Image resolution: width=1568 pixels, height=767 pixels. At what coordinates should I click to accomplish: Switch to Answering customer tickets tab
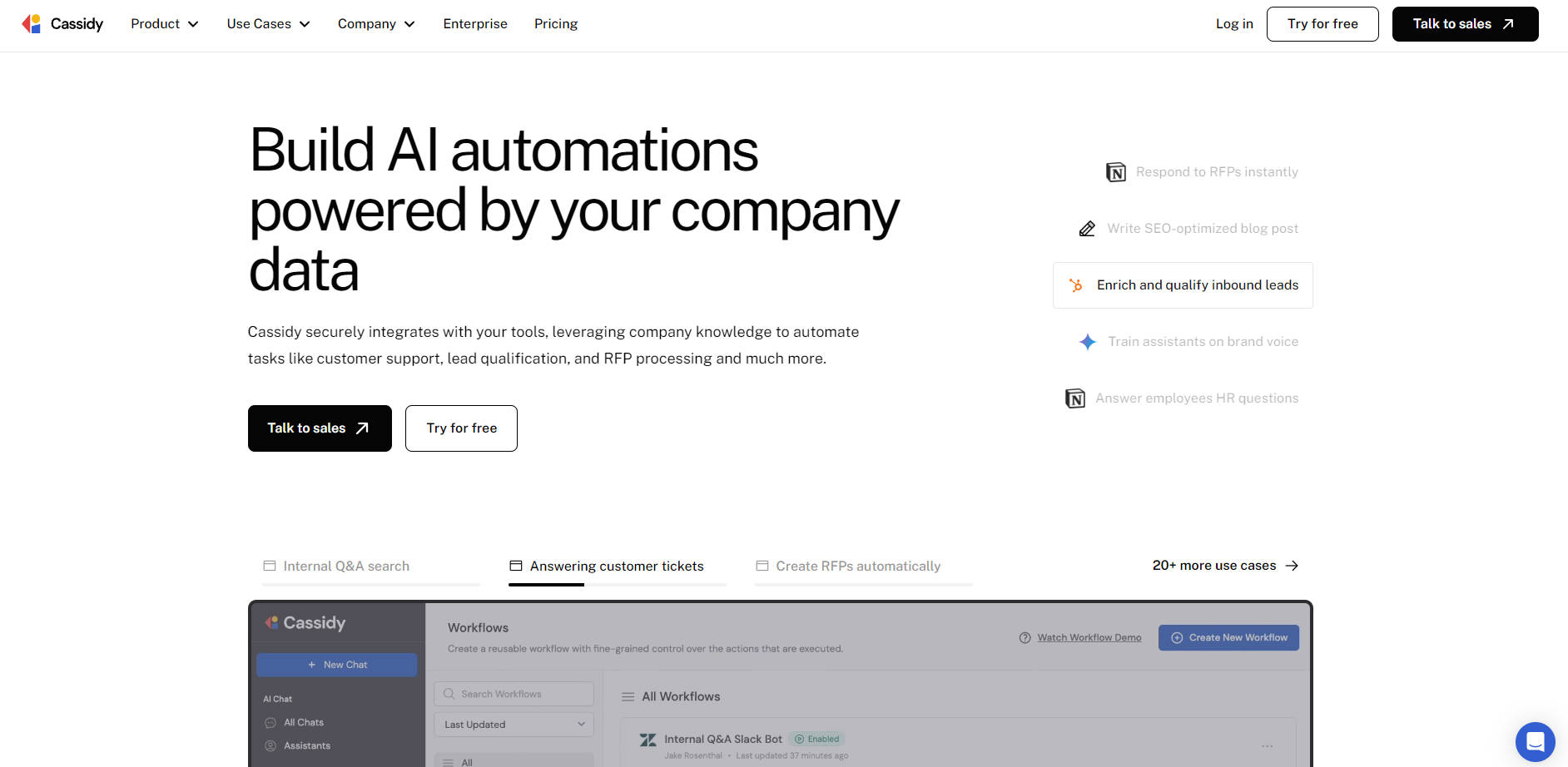click(x=617, y=567)
